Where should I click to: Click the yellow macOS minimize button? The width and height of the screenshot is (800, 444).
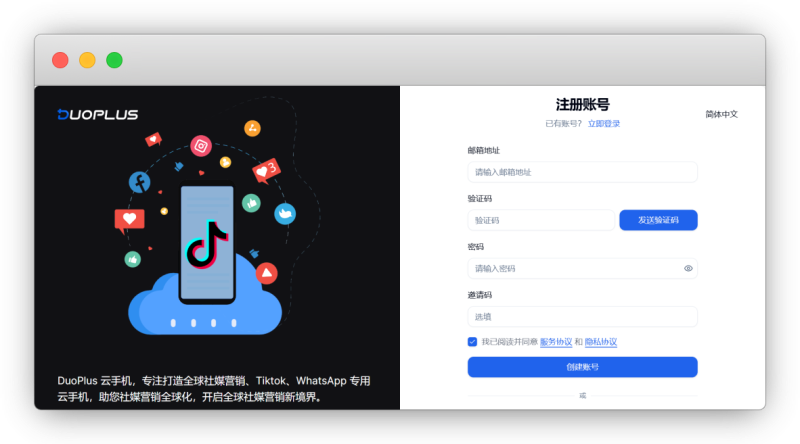pos(87,60)
